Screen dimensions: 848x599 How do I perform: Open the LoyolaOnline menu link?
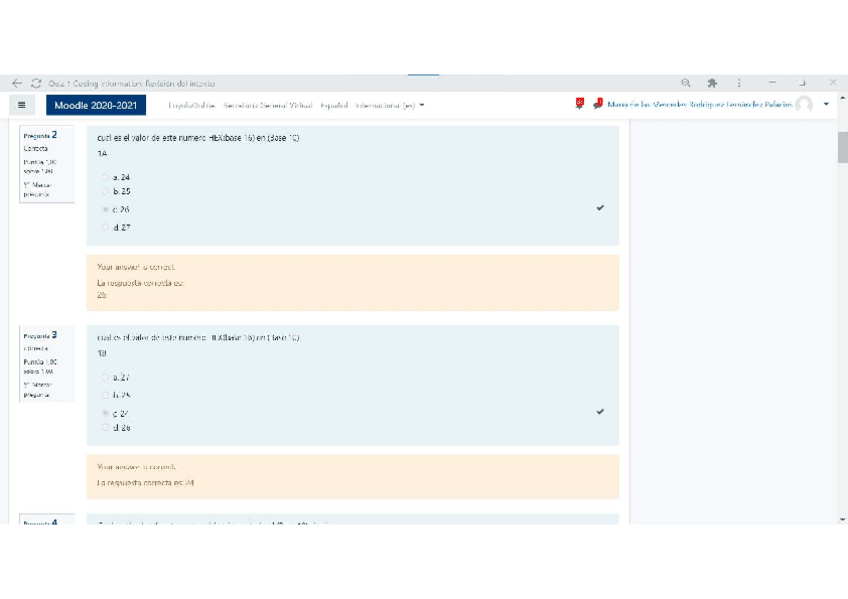[x=191, y=105]
